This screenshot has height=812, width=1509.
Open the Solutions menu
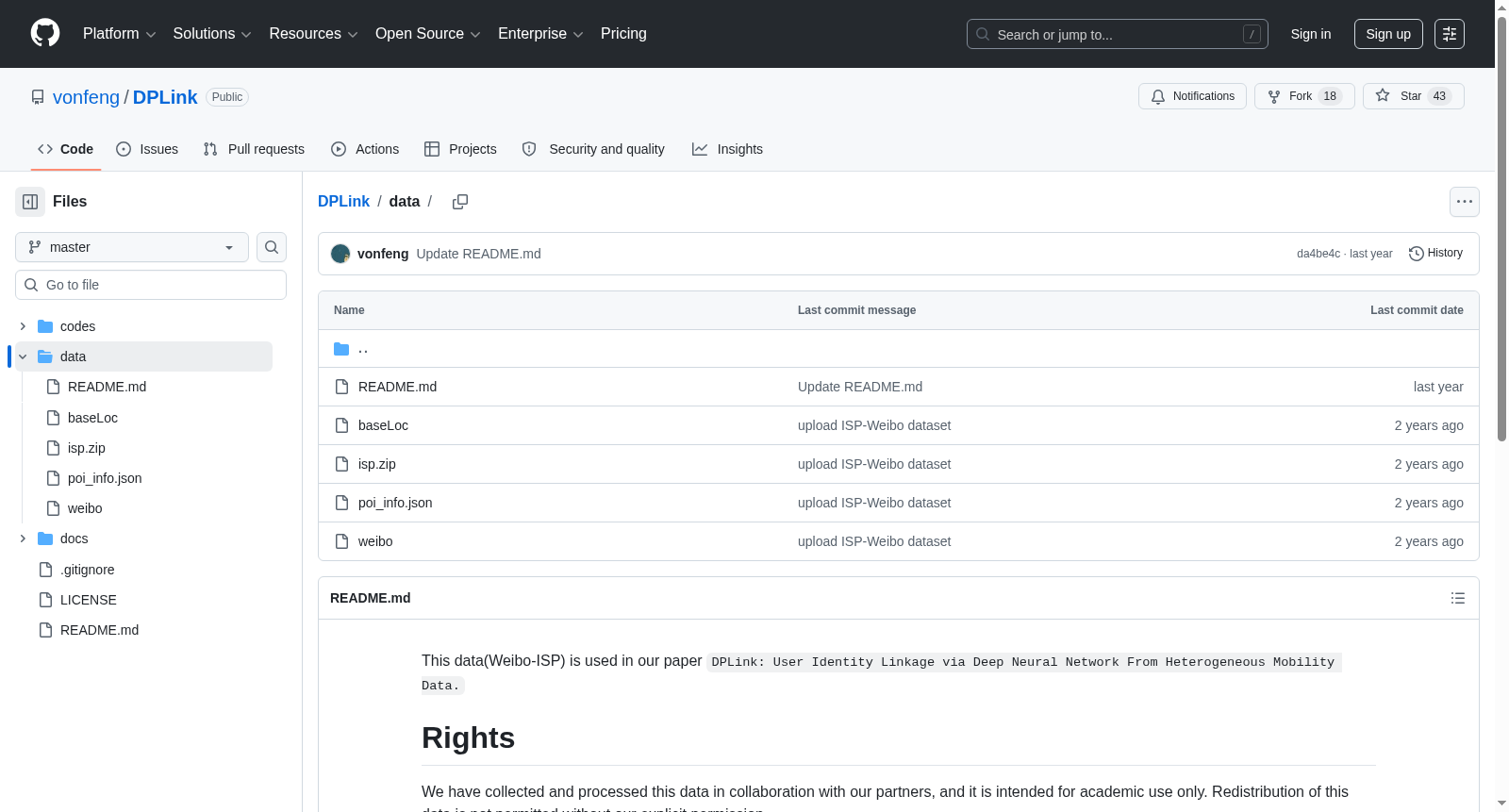212,34
